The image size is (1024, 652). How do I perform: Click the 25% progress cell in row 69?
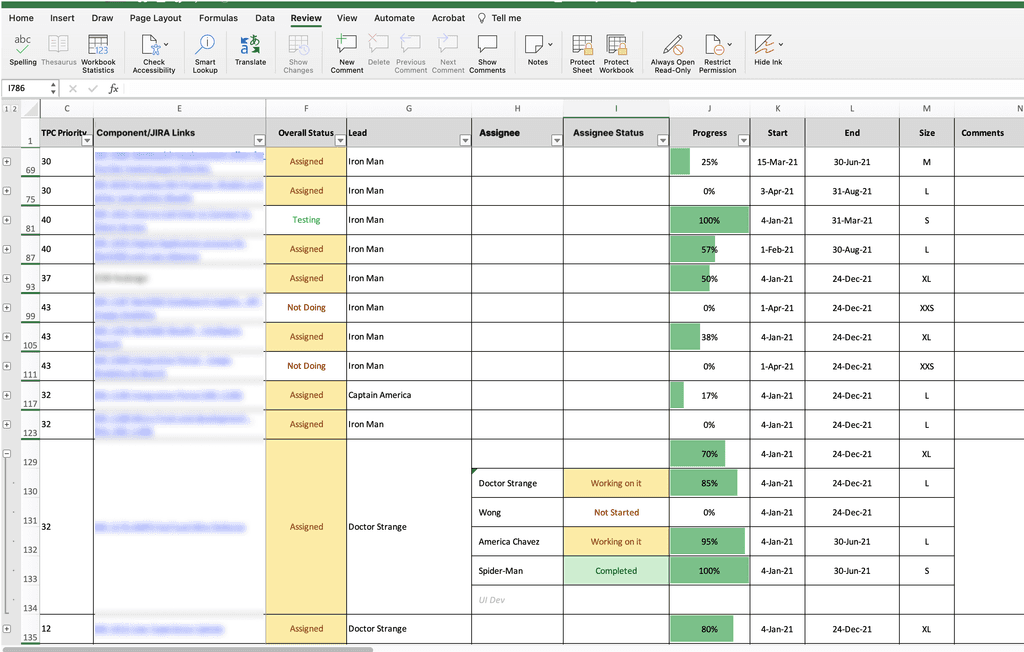(x=709, y=161)
